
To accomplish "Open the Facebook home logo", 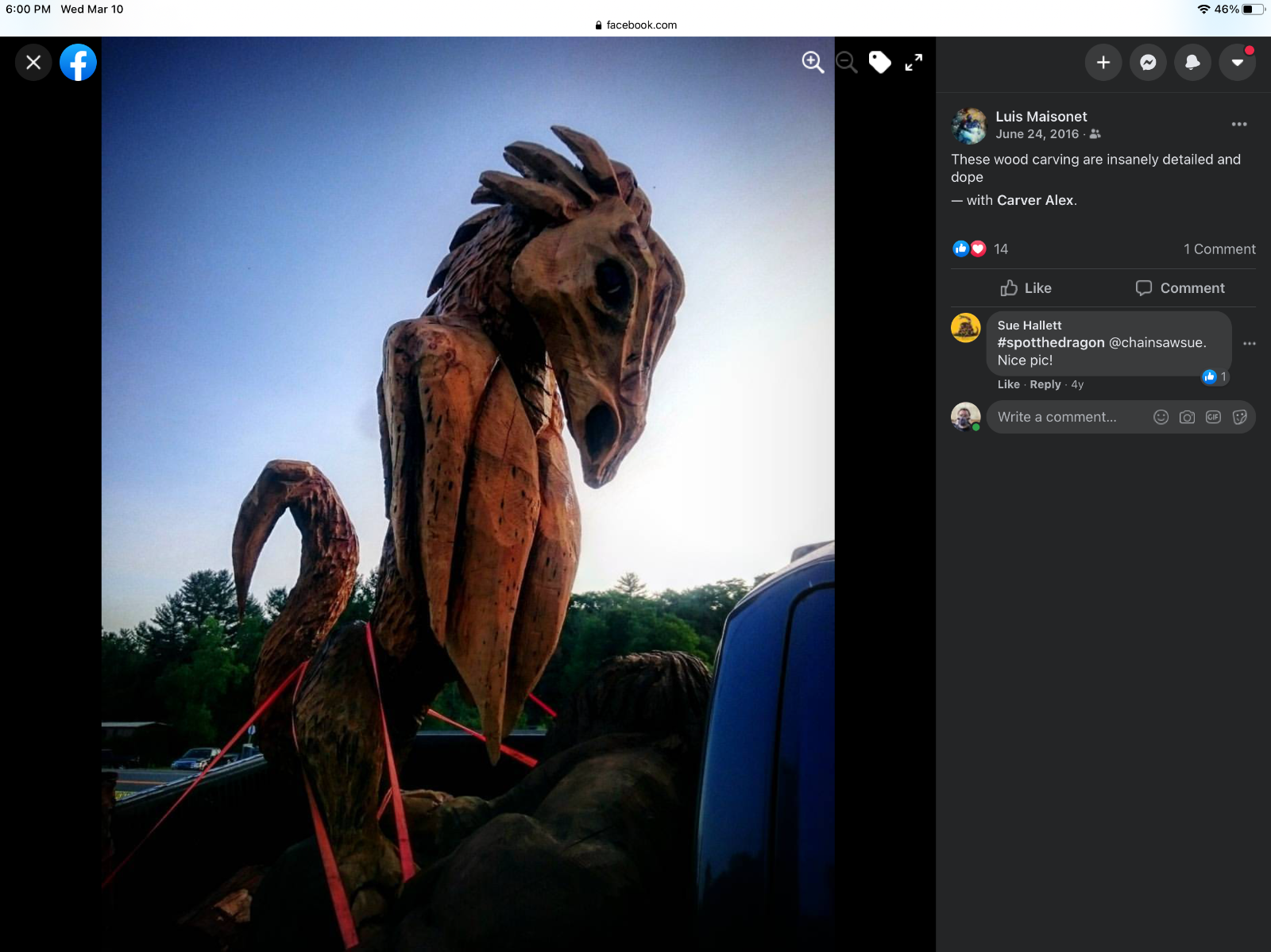I will click(x=78, y=62).
